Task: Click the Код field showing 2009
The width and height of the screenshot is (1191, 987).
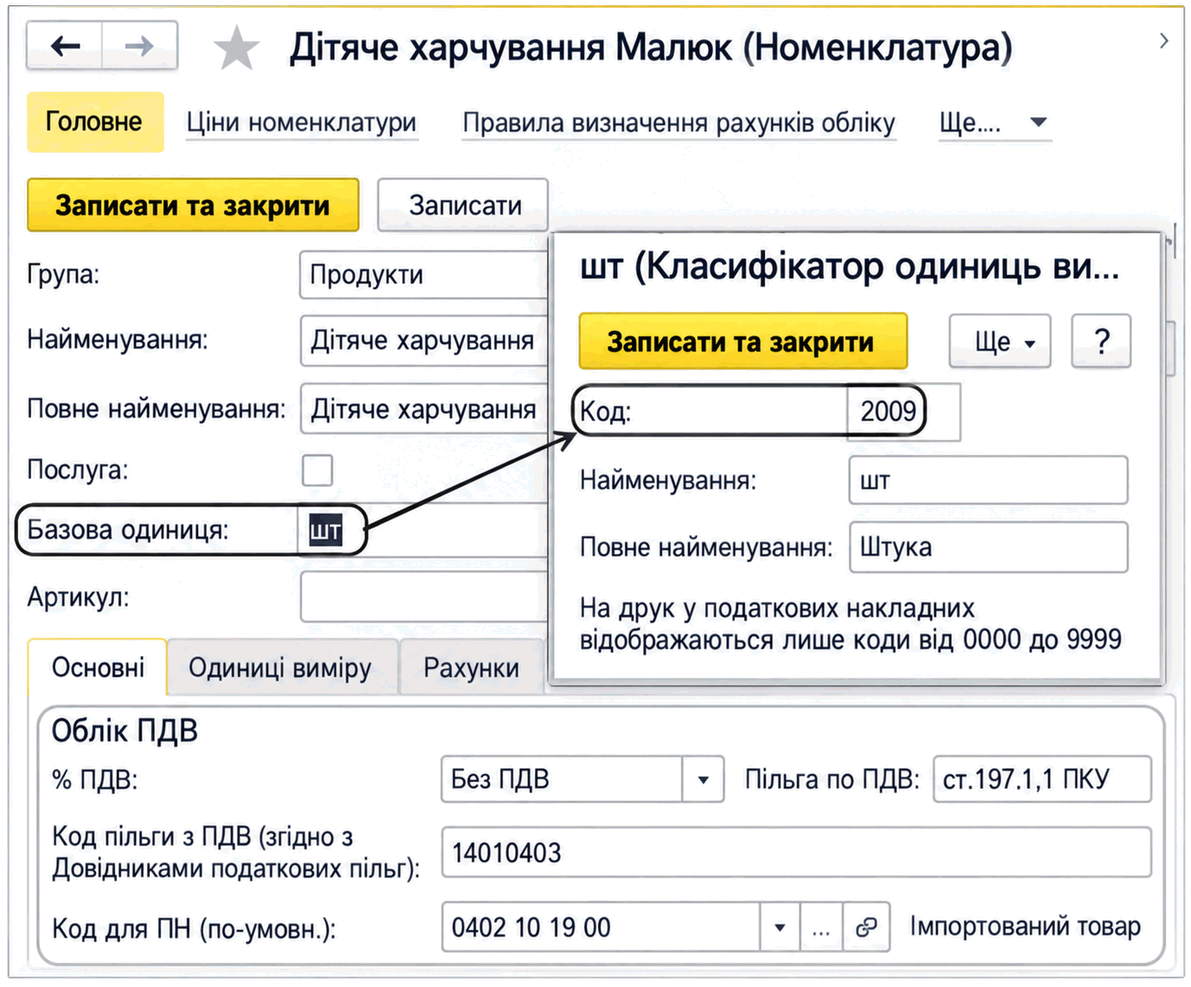Action: pos(904,412)
